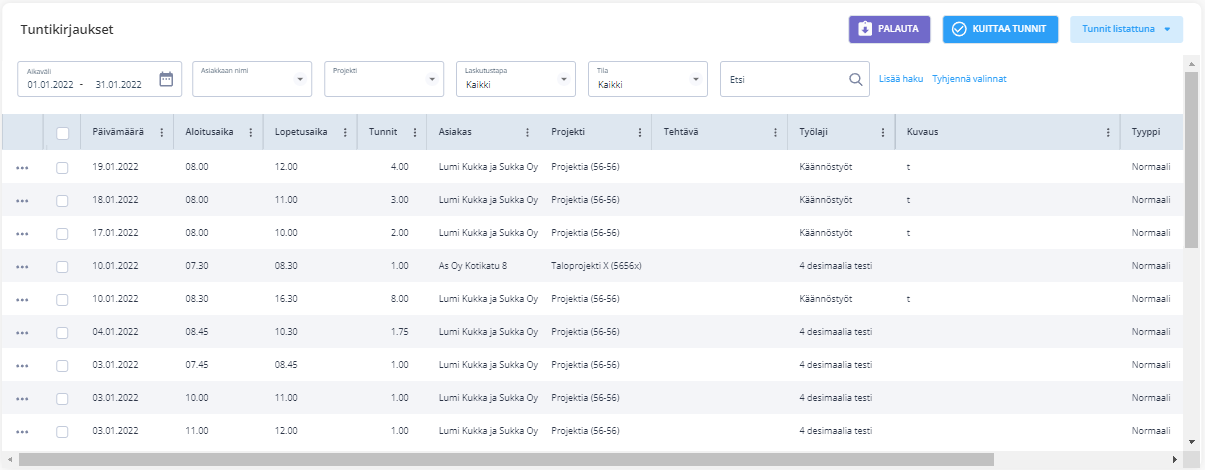This screenshot has height=470, width=1205.
Task: Open Tunnit listattuna view dropdown
Action: pyautogui.click(x=1127, y=29)
